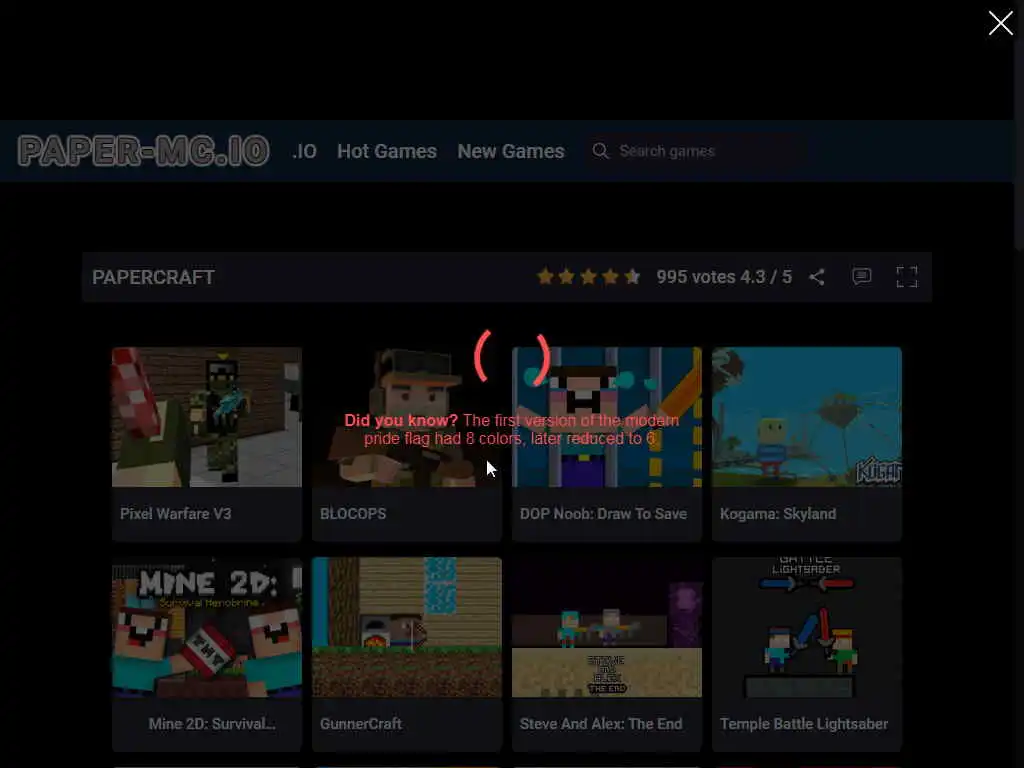
Task: Open Temple Battle Lightsaber thumbnail
Action: (807, 627)
